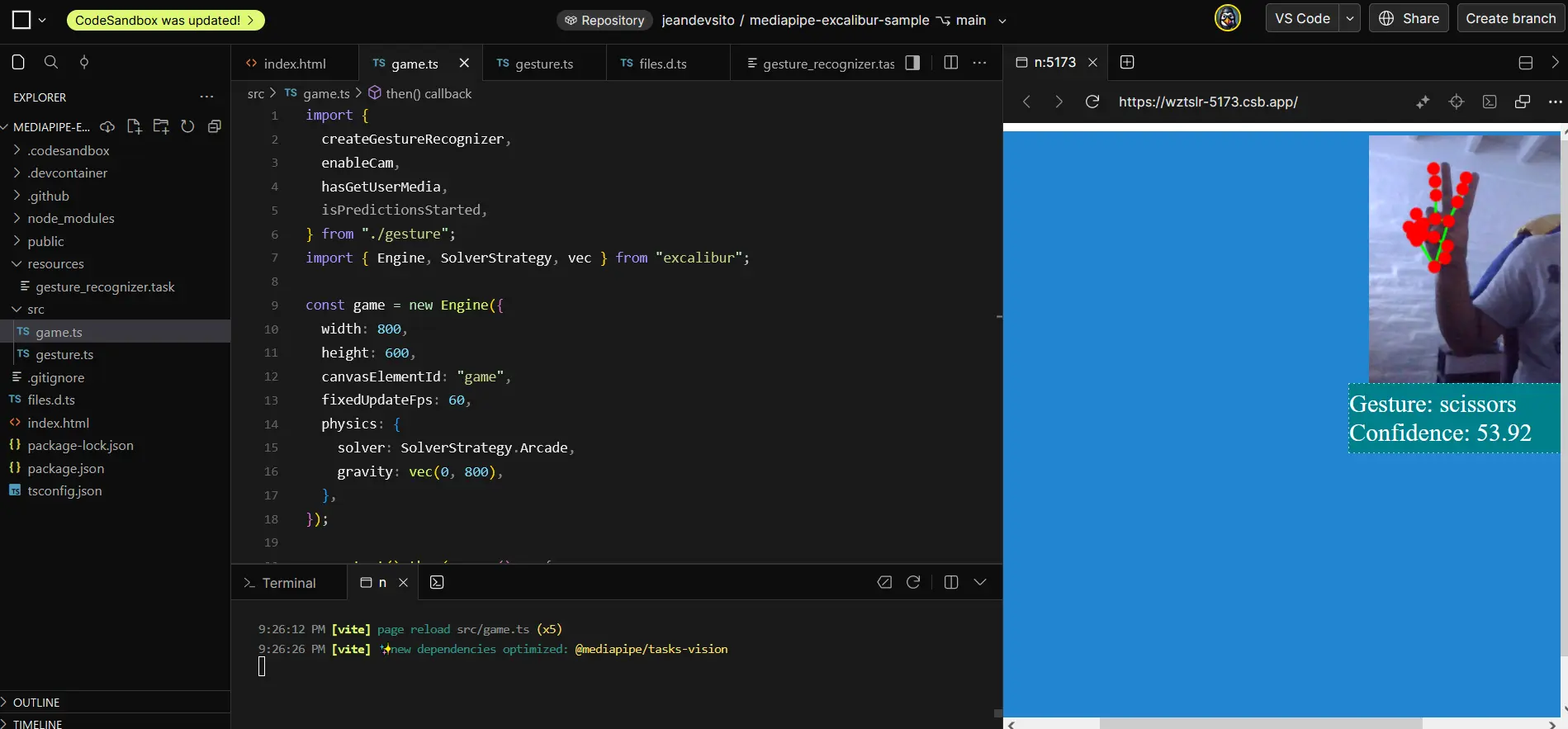
Task: Open the search icon in sidebar
Action: 50,62
